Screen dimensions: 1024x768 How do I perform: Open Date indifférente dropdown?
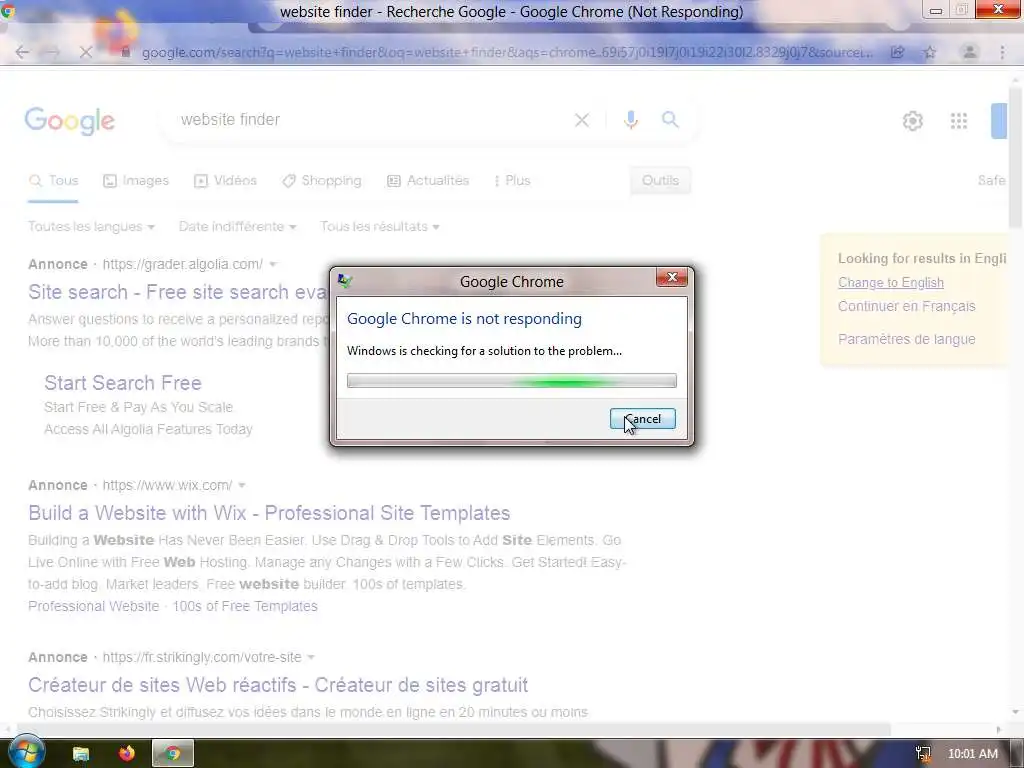[x=238, y=227]
